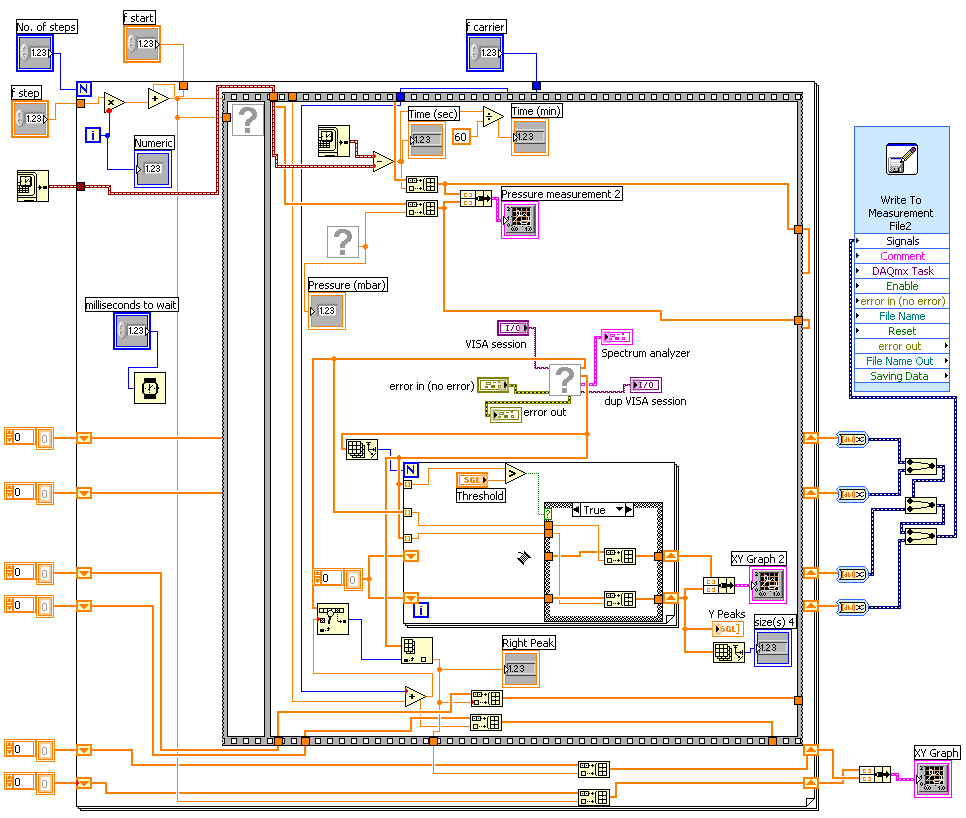Expand the Signals input terminal
This screenshot has width=966, height=818.
(x=902, y=241)
